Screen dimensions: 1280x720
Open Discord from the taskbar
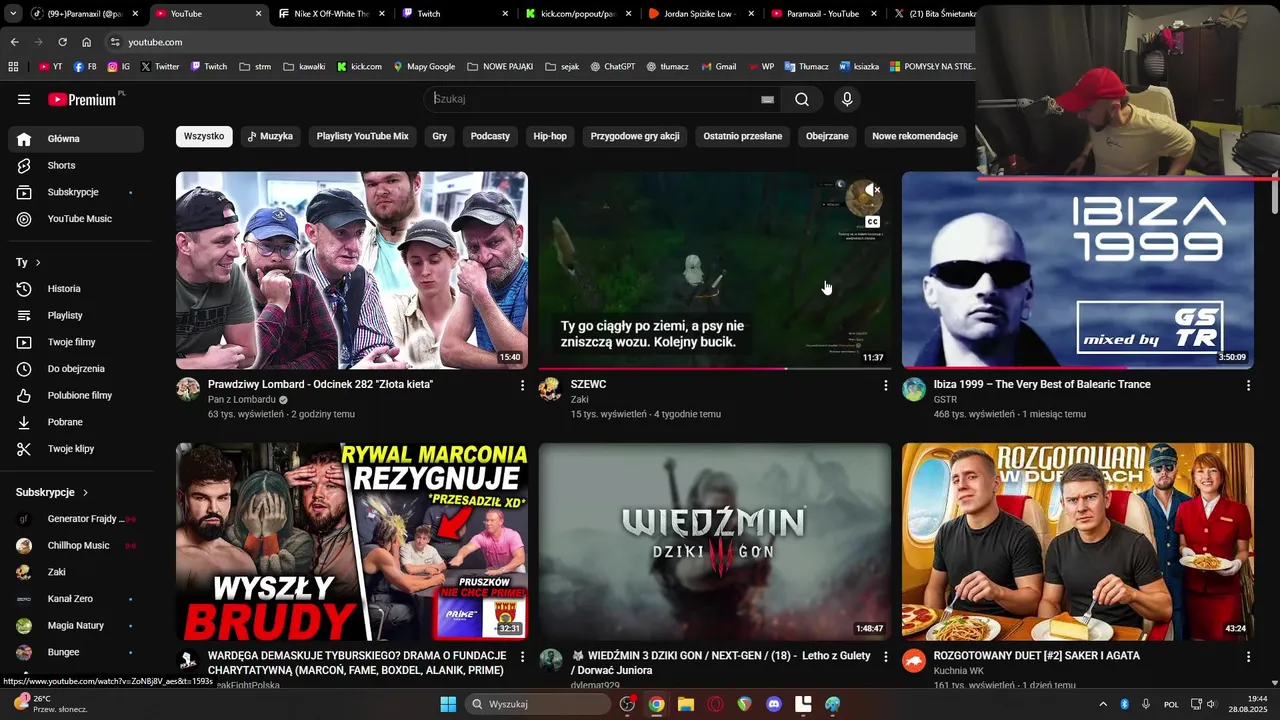773,704
